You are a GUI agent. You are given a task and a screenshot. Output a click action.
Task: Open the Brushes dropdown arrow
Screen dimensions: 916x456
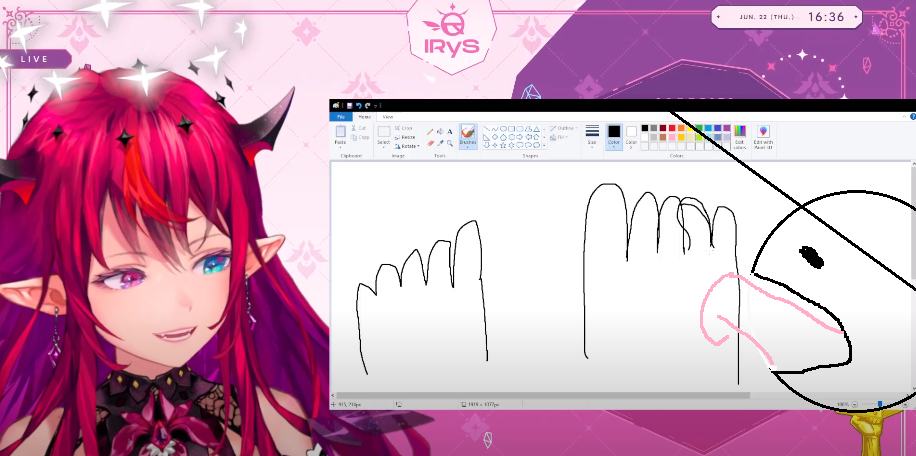[468, 147]
